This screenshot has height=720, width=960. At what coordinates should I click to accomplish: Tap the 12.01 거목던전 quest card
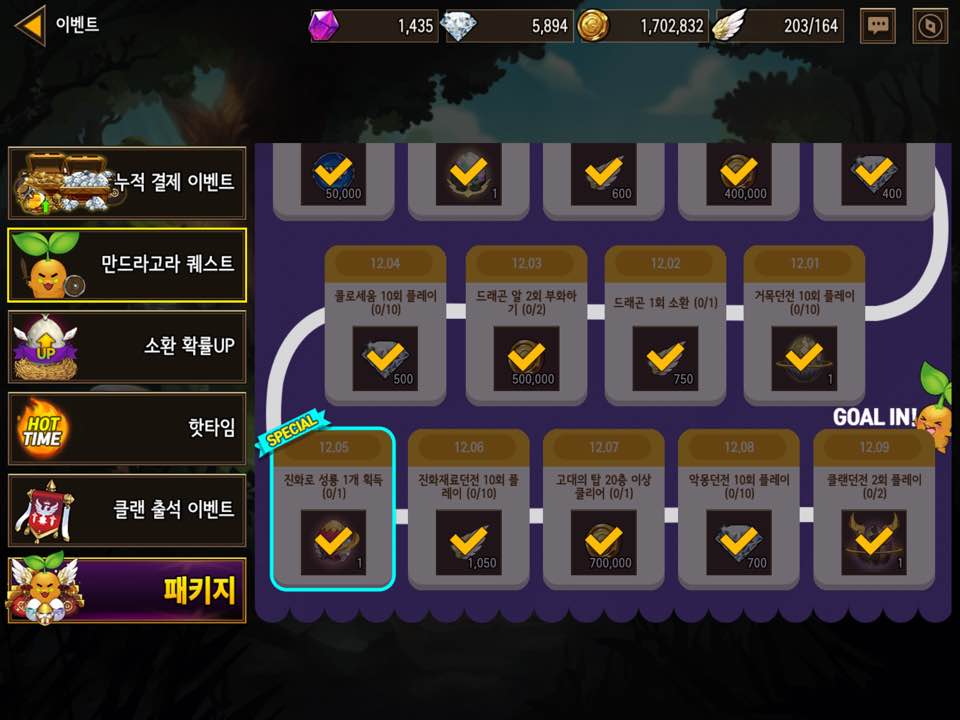click(x=804, y=325)
